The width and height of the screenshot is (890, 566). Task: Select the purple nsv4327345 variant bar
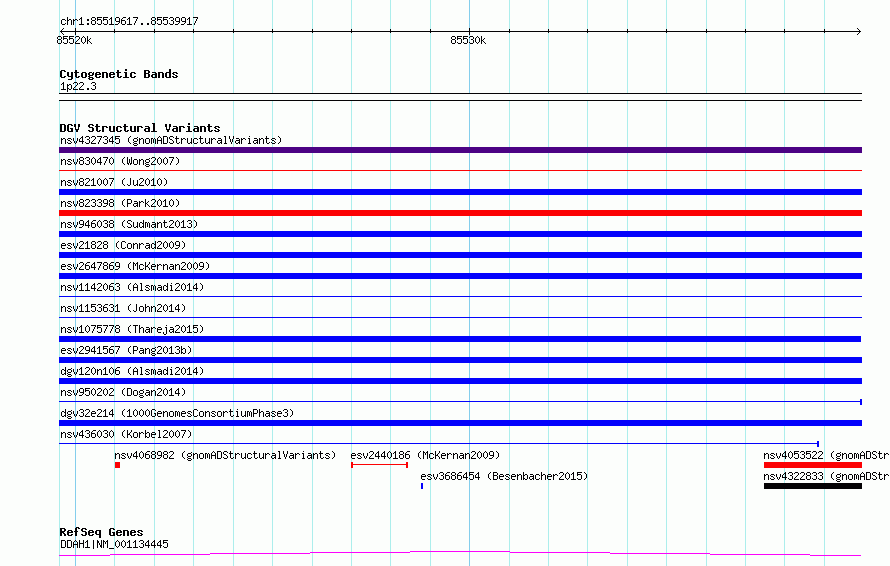coord(460,150)
